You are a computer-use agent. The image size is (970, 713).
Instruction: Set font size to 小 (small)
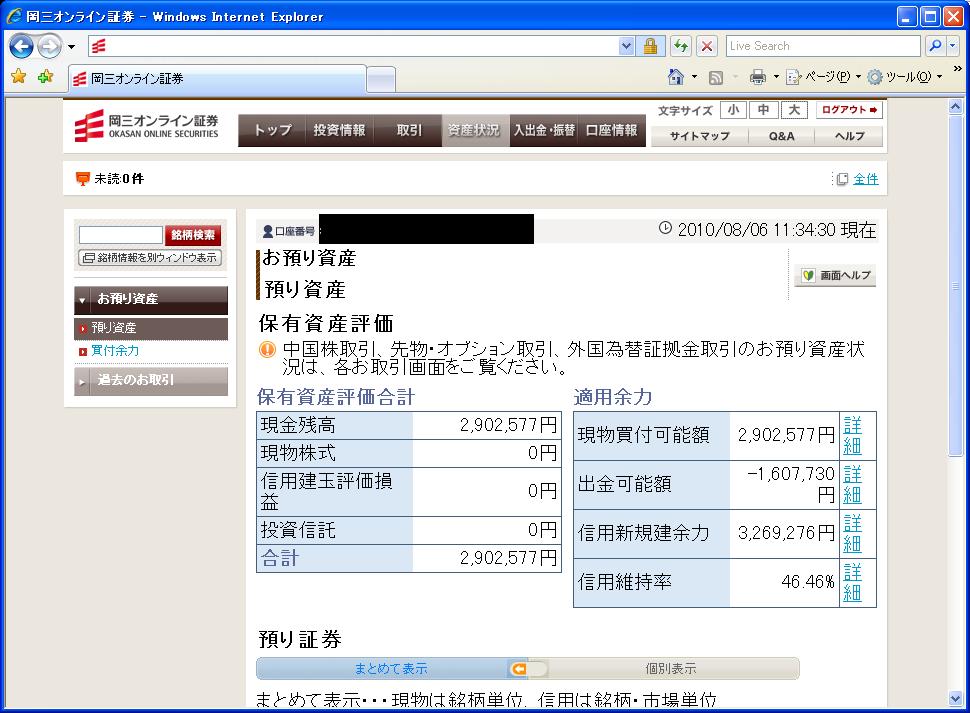(733, 110)
